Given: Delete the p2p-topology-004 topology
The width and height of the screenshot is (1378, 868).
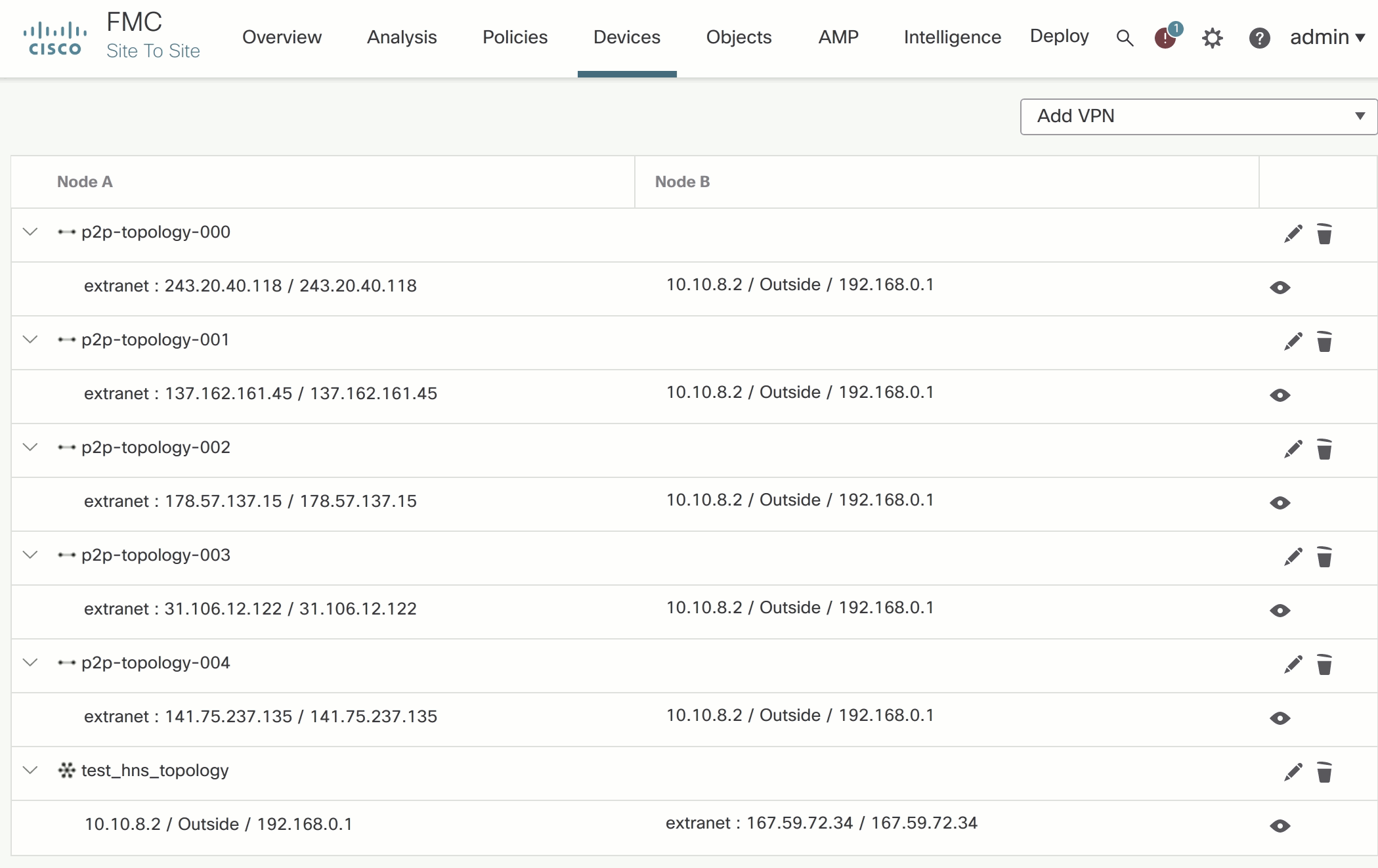Looking at the screenshot, I should 1325,664.
